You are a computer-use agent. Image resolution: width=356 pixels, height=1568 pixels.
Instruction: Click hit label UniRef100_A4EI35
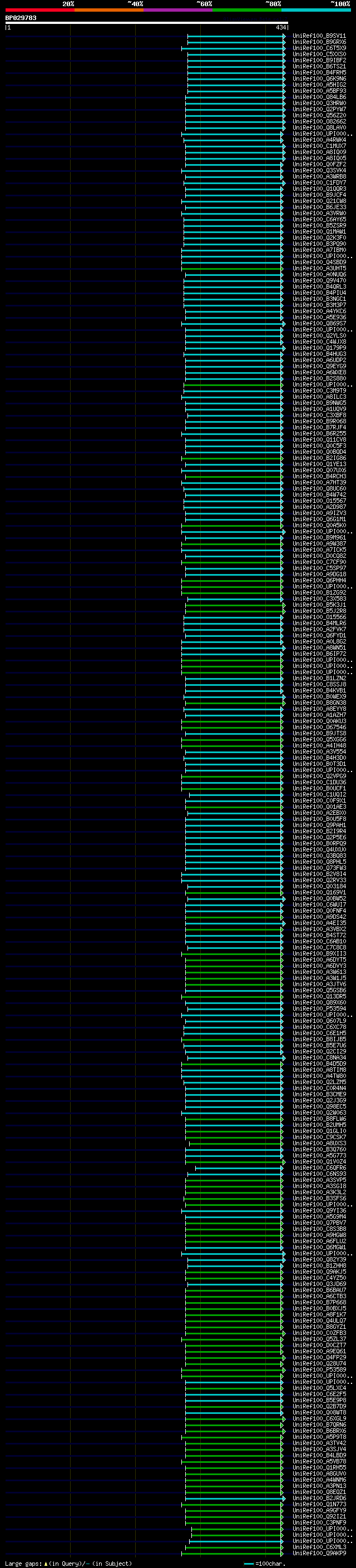[x=319, y=923]
